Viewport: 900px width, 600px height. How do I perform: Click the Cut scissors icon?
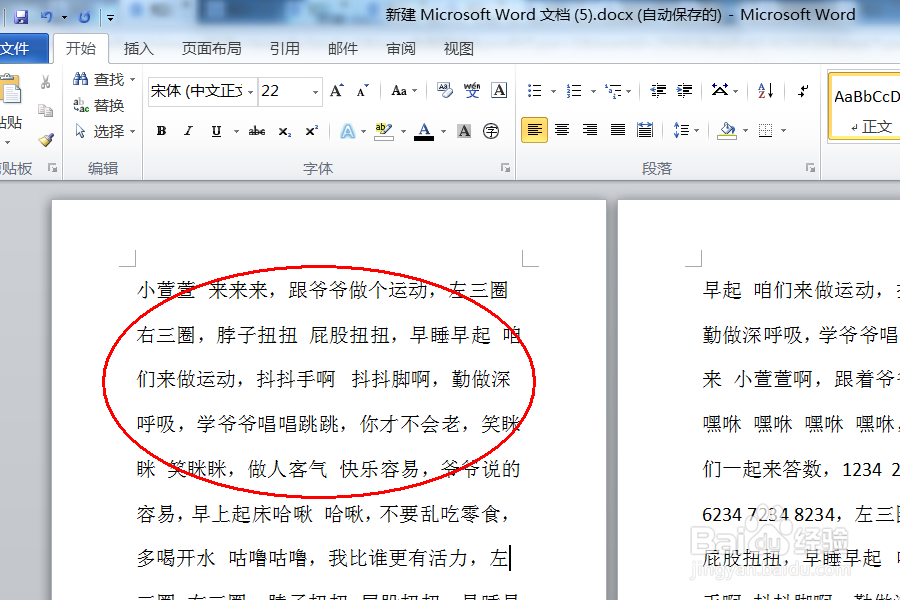pos(45,82)
